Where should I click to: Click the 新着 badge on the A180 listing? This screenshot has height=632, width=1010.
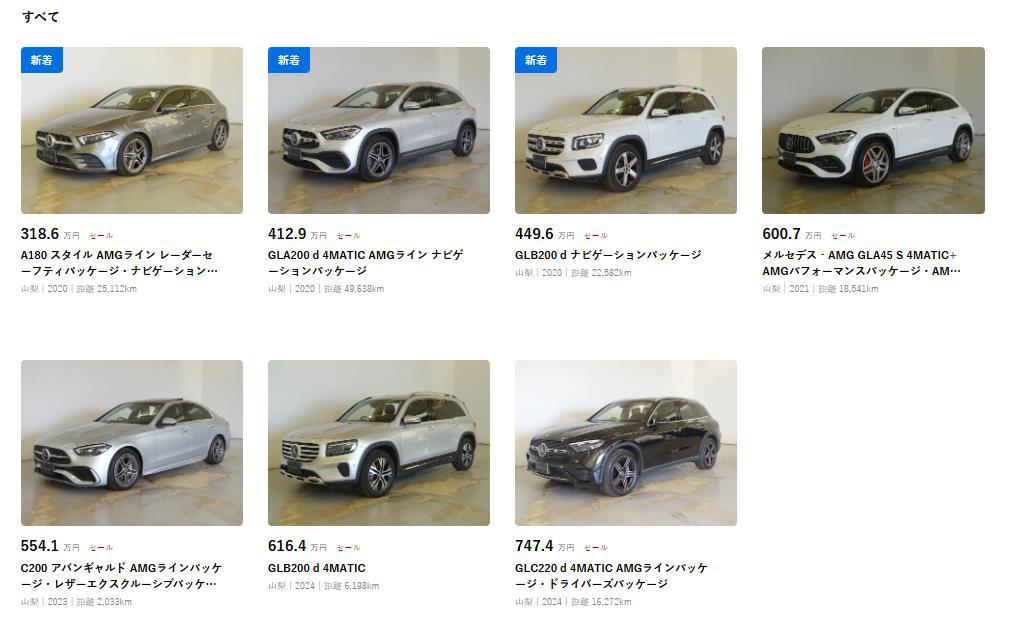(42, 60)
